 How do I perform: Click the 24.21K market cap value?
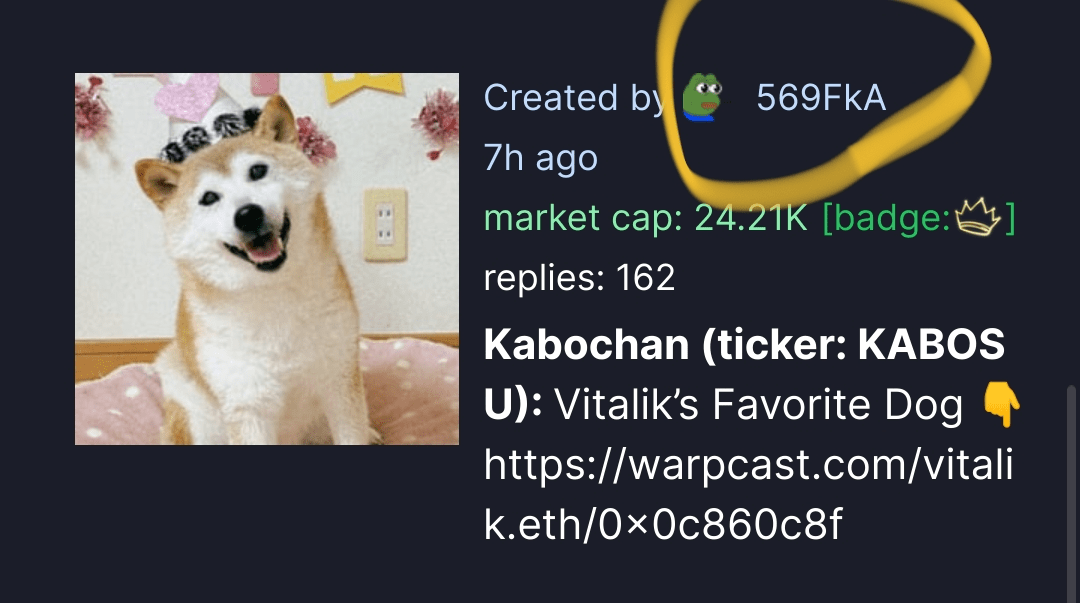click(x=750, y=218)
